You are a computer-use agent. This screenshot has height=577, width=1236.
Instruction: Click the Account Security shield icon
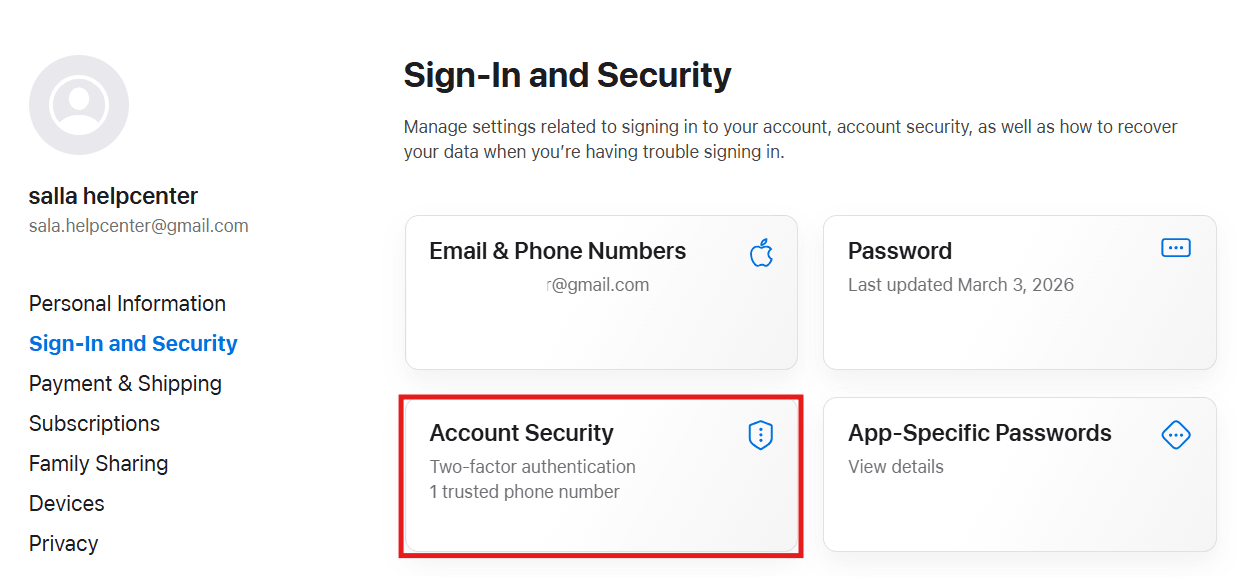point(761,435)
